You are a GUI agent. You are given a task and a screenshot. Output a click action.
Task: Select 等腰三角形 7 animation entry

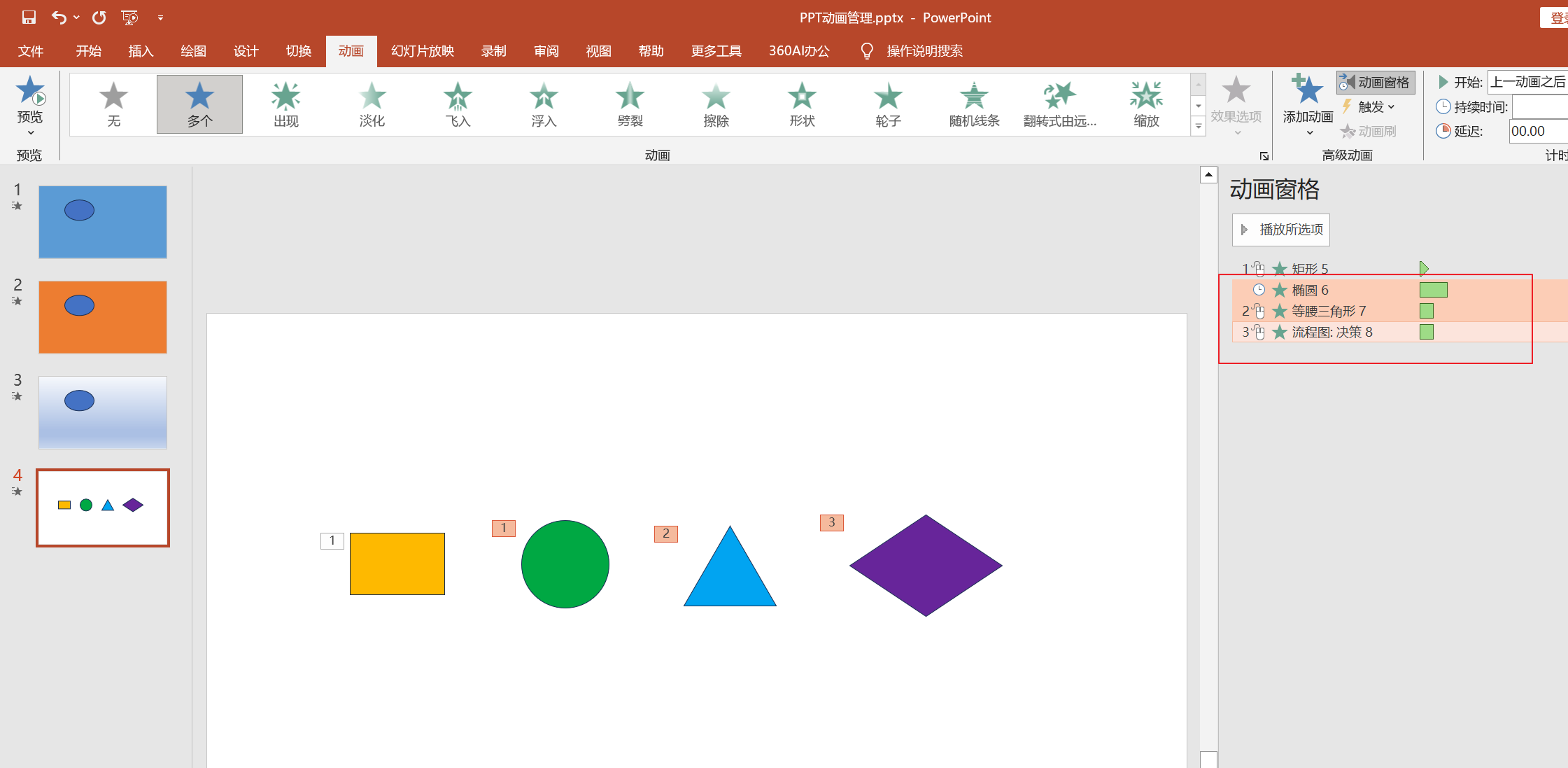pos(1328,311)
